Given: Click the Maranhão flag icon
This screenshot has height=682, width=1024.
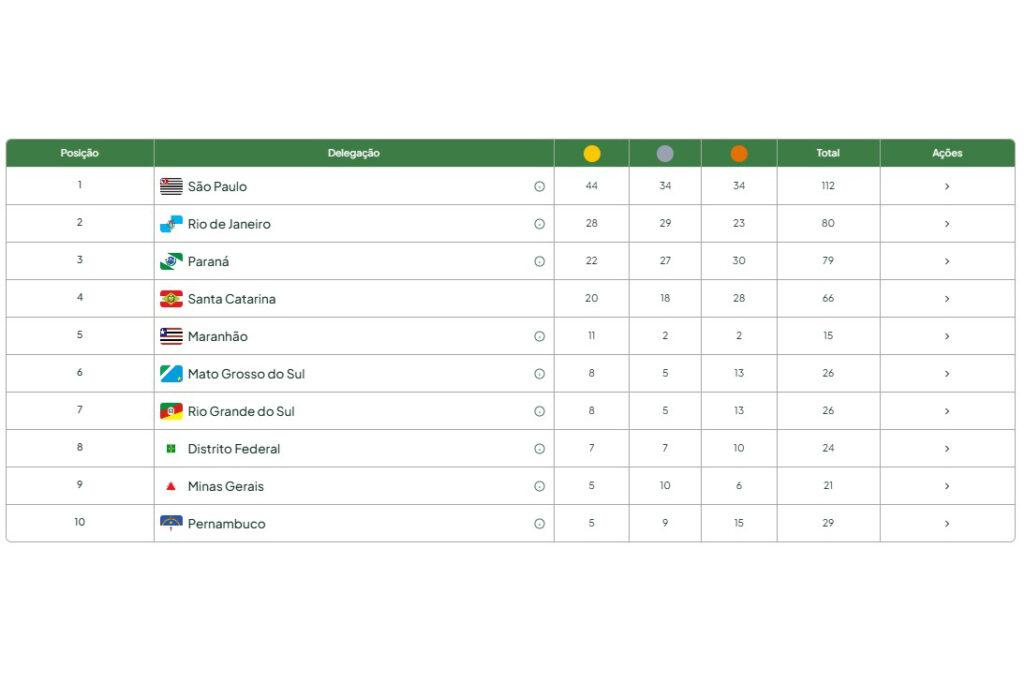Looking at the screenshot, I should (171, 336).
